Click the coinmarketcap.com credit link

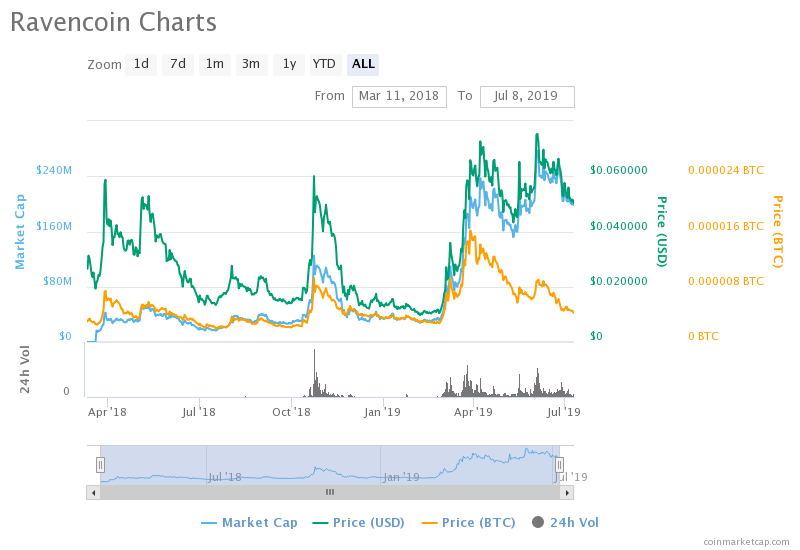pyautogui.click(x=746, y=542)
